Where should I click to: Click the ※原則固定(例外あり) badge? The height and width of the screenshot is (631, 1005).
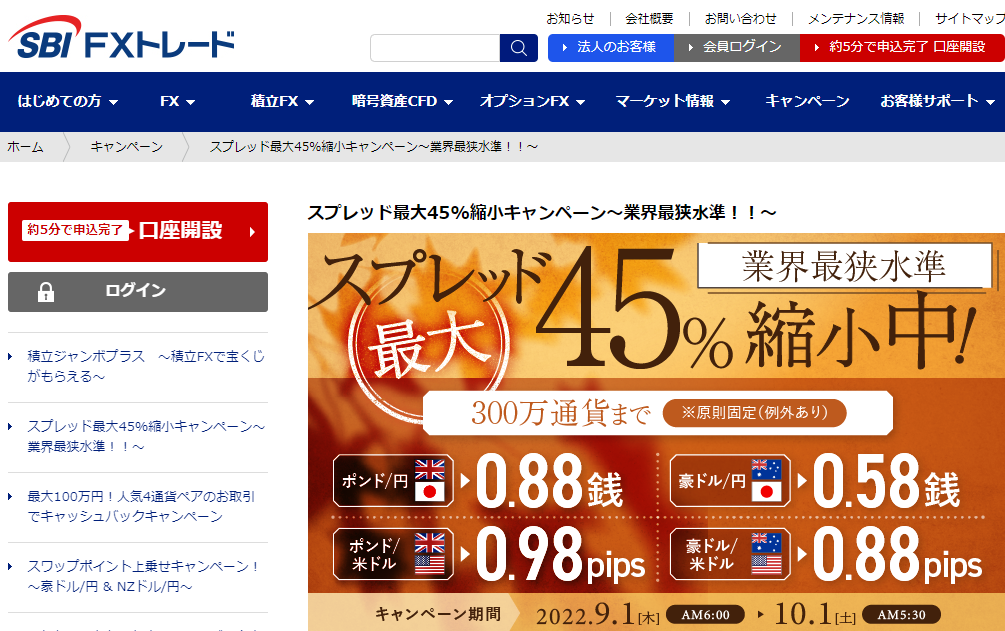coord(754,412)
